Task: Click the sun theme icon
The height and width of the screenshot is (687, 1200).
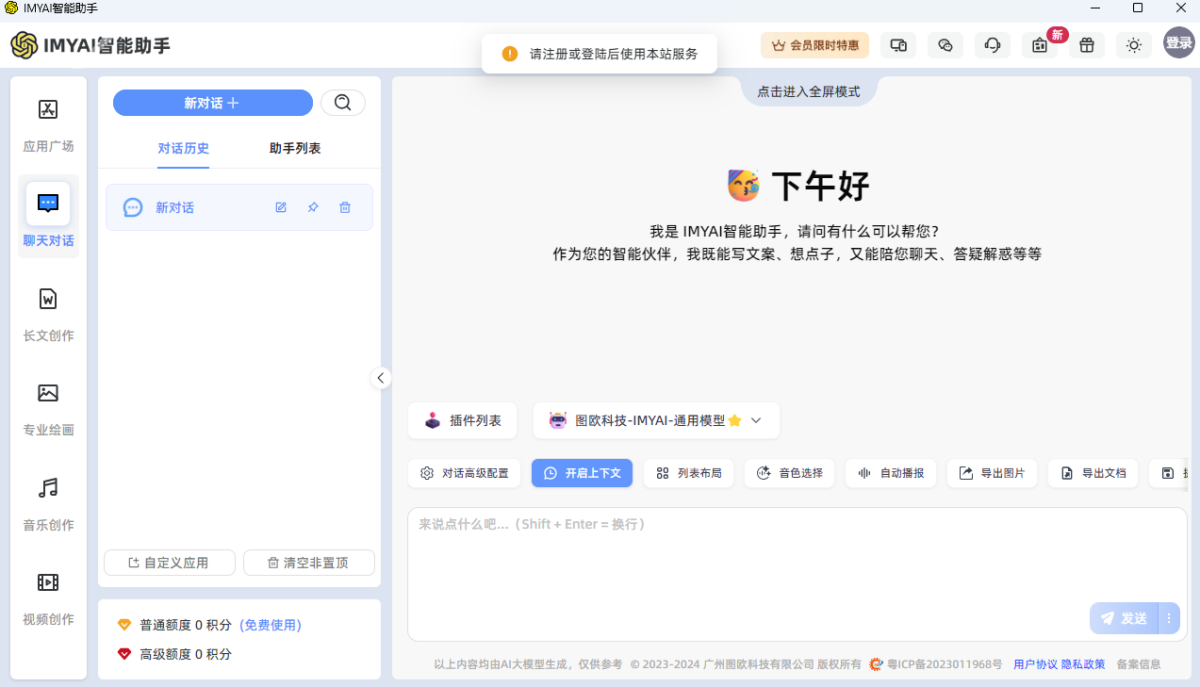Action: [1134, 45]
